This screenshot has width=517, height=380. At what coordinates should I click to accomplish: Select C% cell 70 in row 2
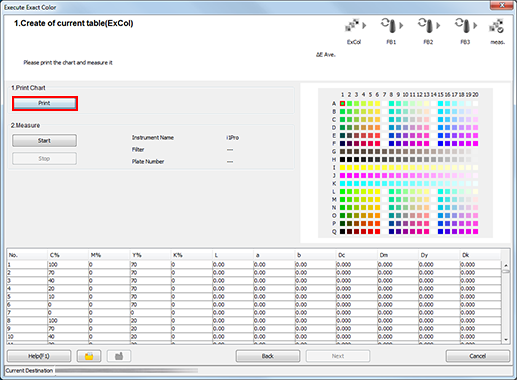point(68,273)
